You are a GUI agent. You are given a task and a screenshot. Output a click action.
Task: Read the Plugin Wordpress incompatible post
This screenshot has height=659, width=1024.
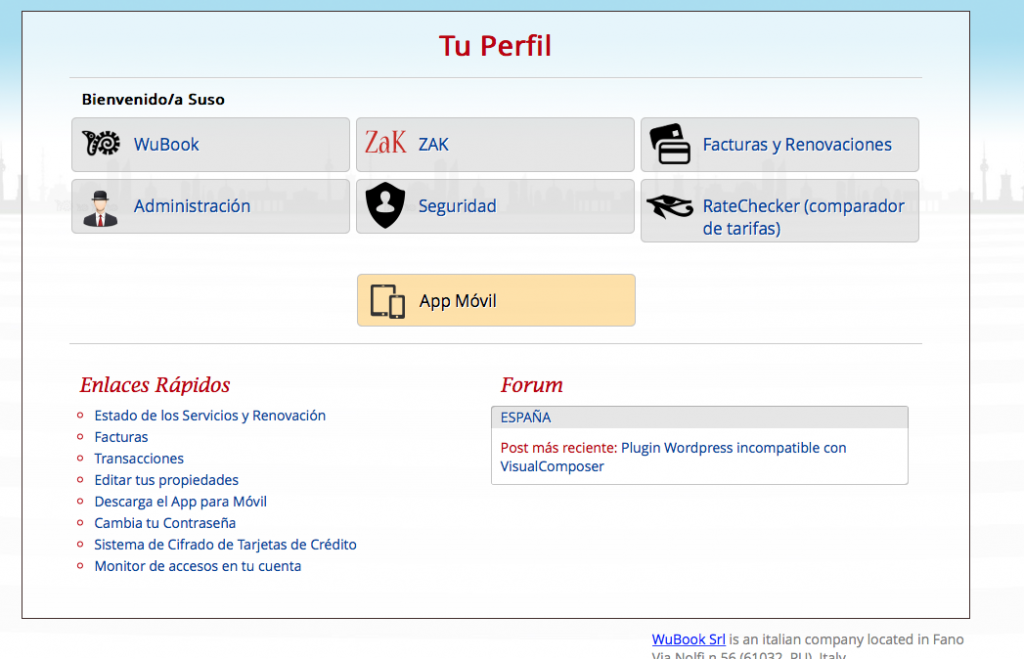673,457
